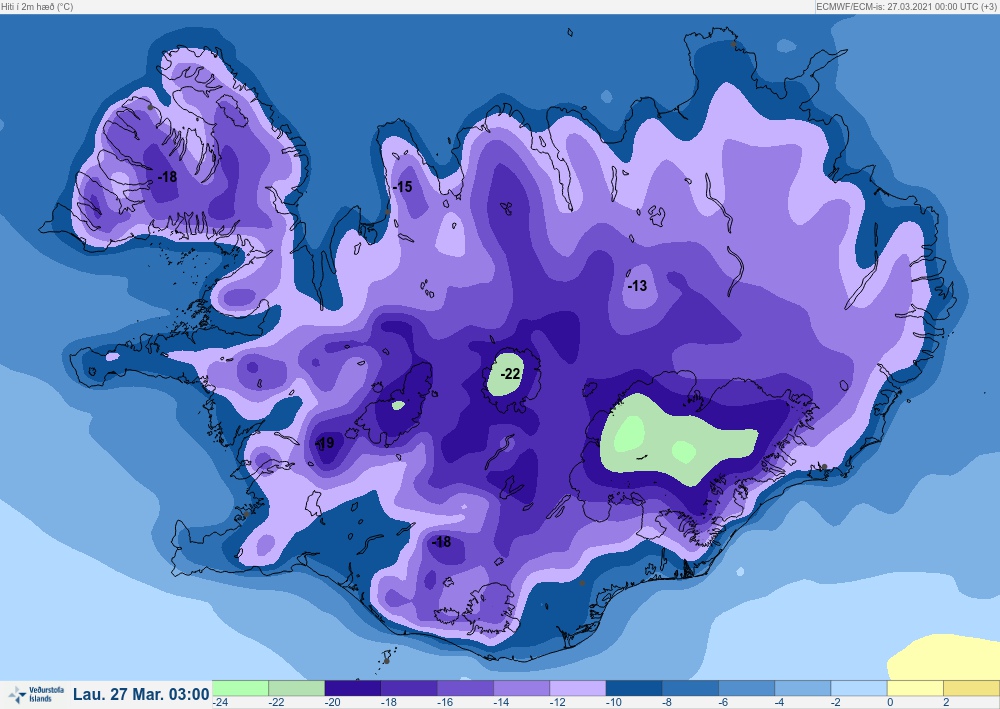The width and height of the screenshot is (1000, 709).
Task: Pick the pale yellow legend swatch between 0 and 2
Action: pyautogui.click(x=915, y=689)
